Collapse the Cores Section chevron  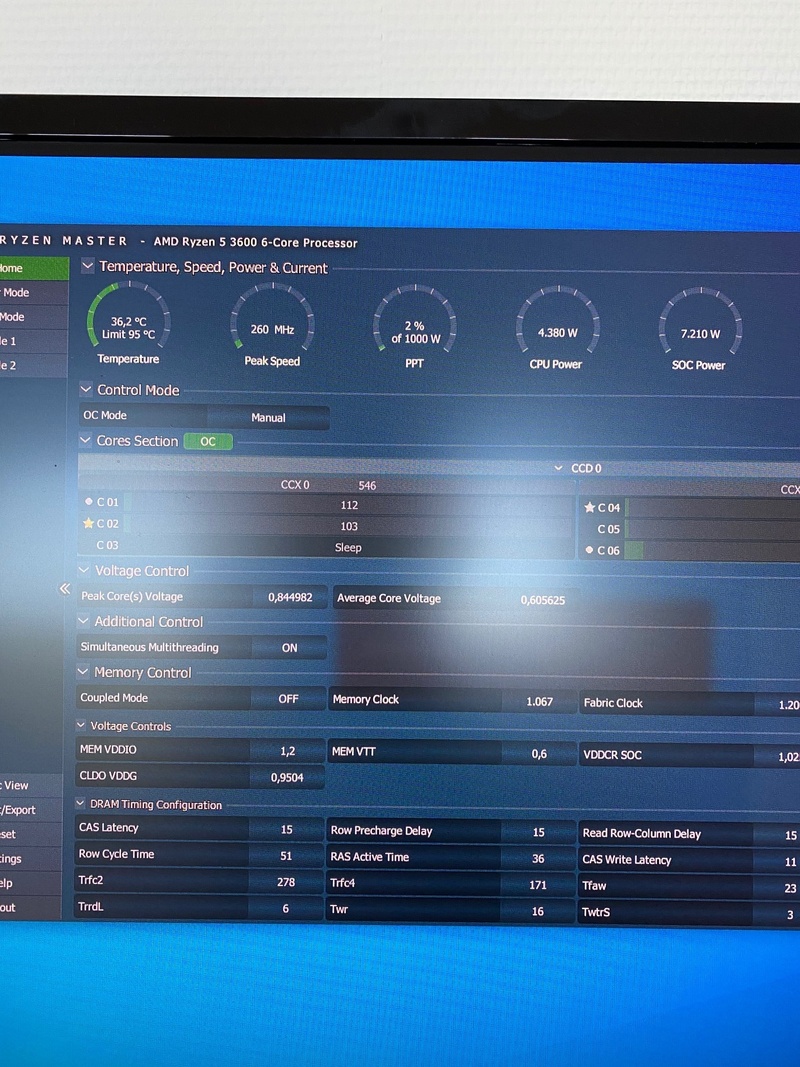[85, 440]
